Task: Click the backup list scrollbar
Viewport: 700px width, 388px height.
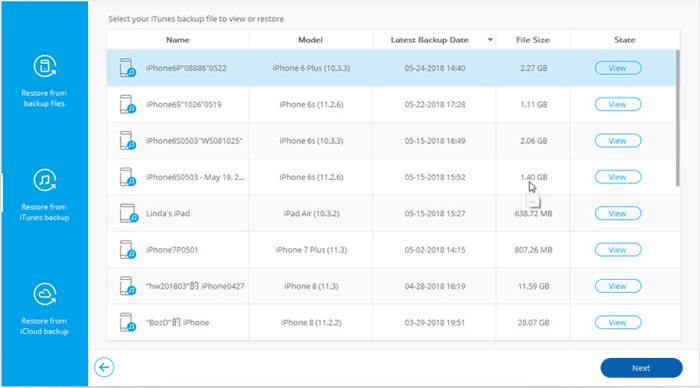Action: point(678,118)
